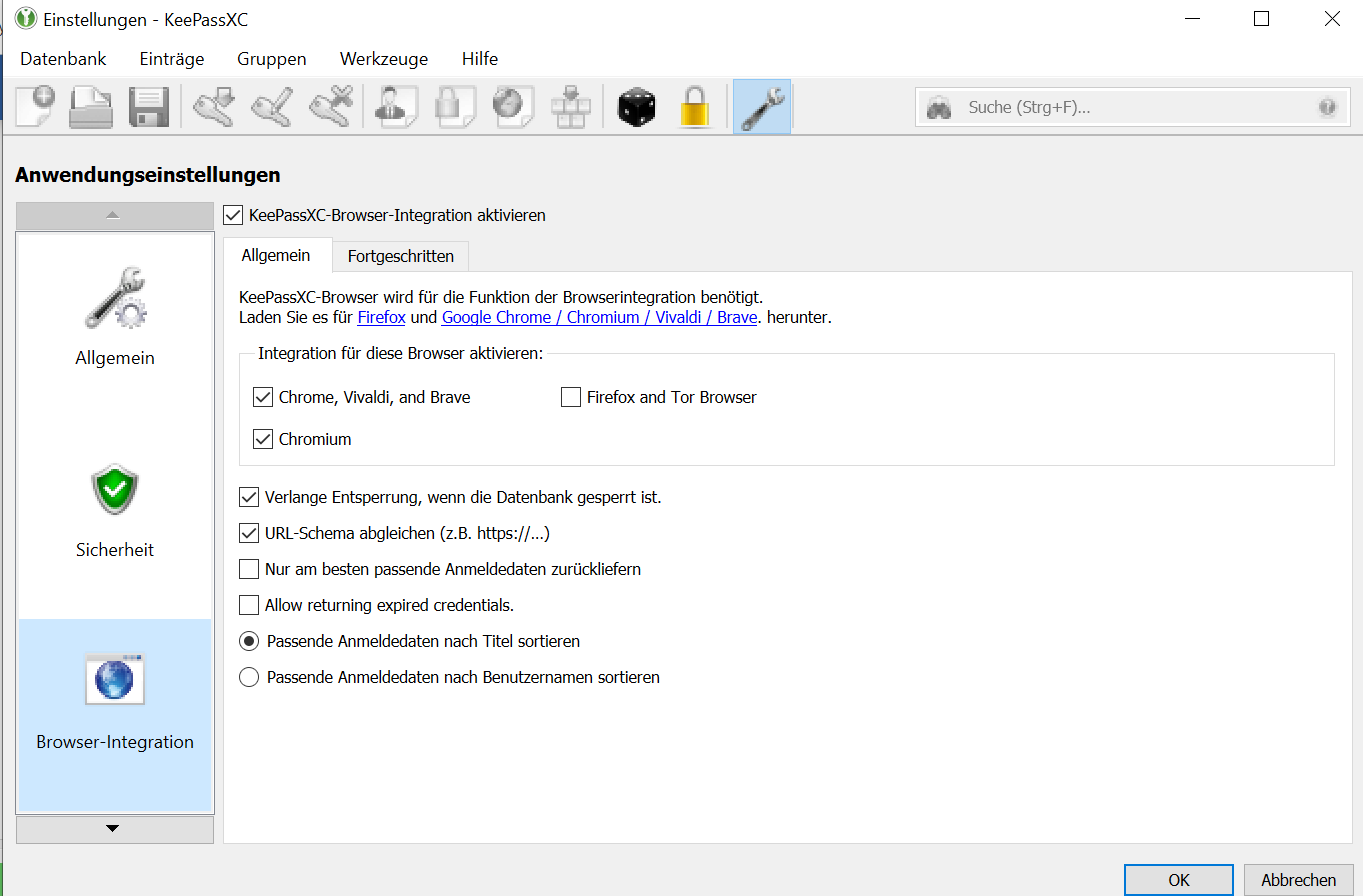Select sort by Benutzernamen radio button
The image size is (1363, 896).
[x=250, y=677]
